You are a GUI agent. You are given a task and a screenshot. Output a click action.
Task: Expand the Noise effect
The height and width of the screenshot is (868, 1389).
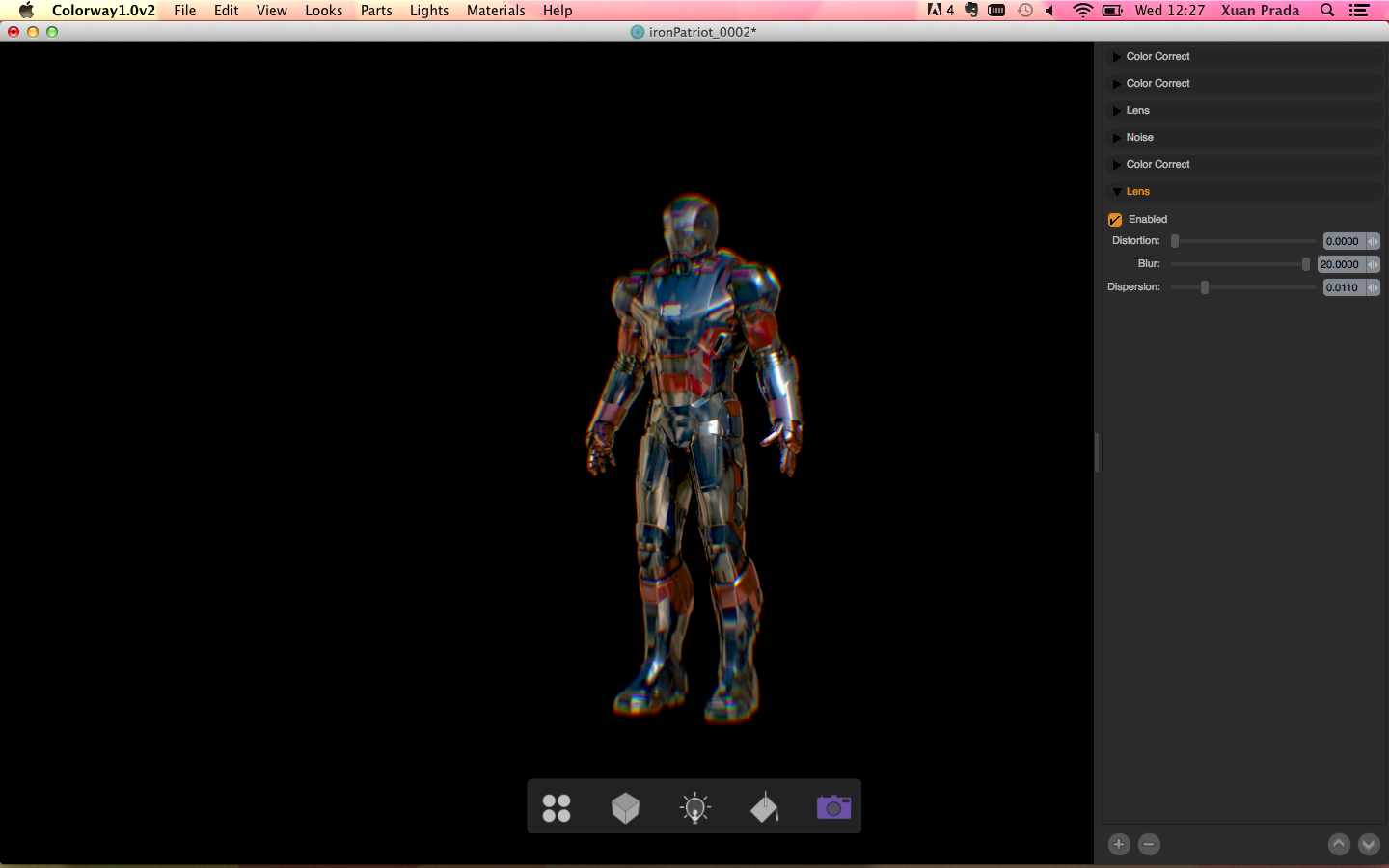(x=1117, y=138)
